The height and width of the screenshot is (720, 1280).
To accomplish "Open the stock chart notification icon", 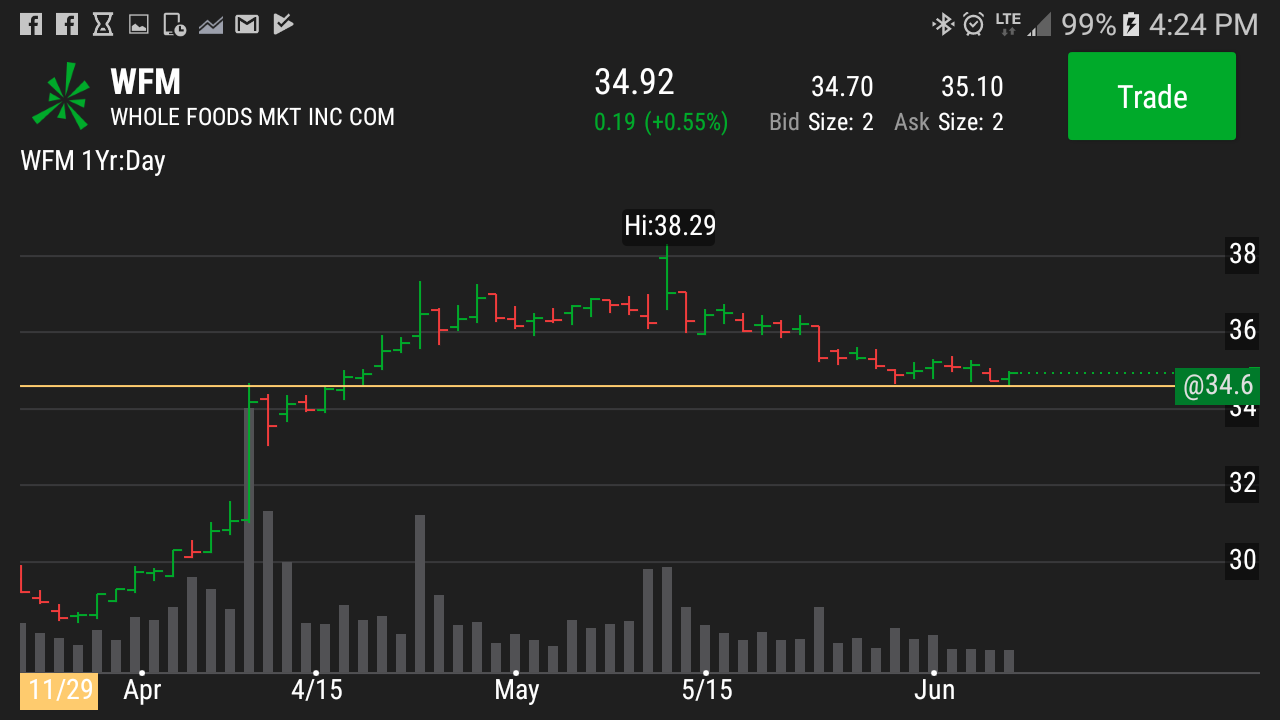I will [x=211, y=24].
